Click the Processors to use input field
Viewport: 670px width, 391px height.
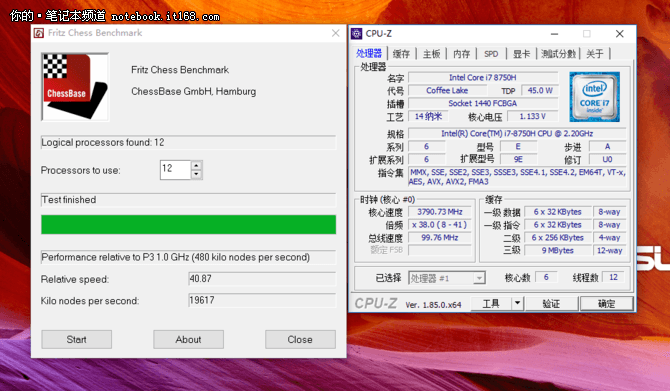175,170
